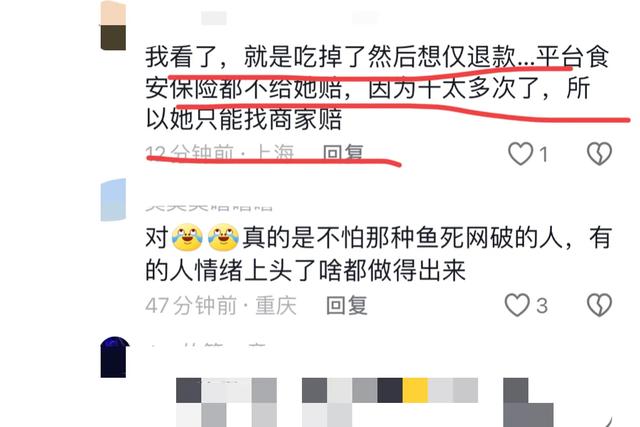Dislike the 重庆 comment with broken heart

pyautogui.click(x=599, y=305)
